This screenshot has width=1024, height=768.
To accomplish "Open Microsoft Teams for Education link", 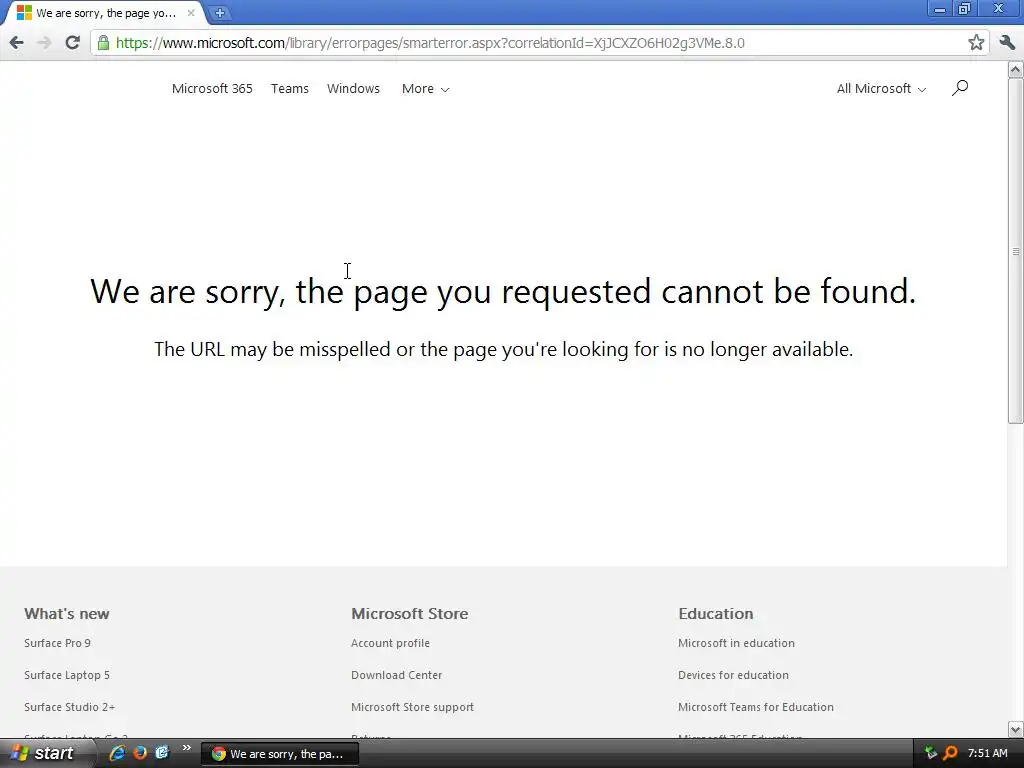I will (756, 707).
